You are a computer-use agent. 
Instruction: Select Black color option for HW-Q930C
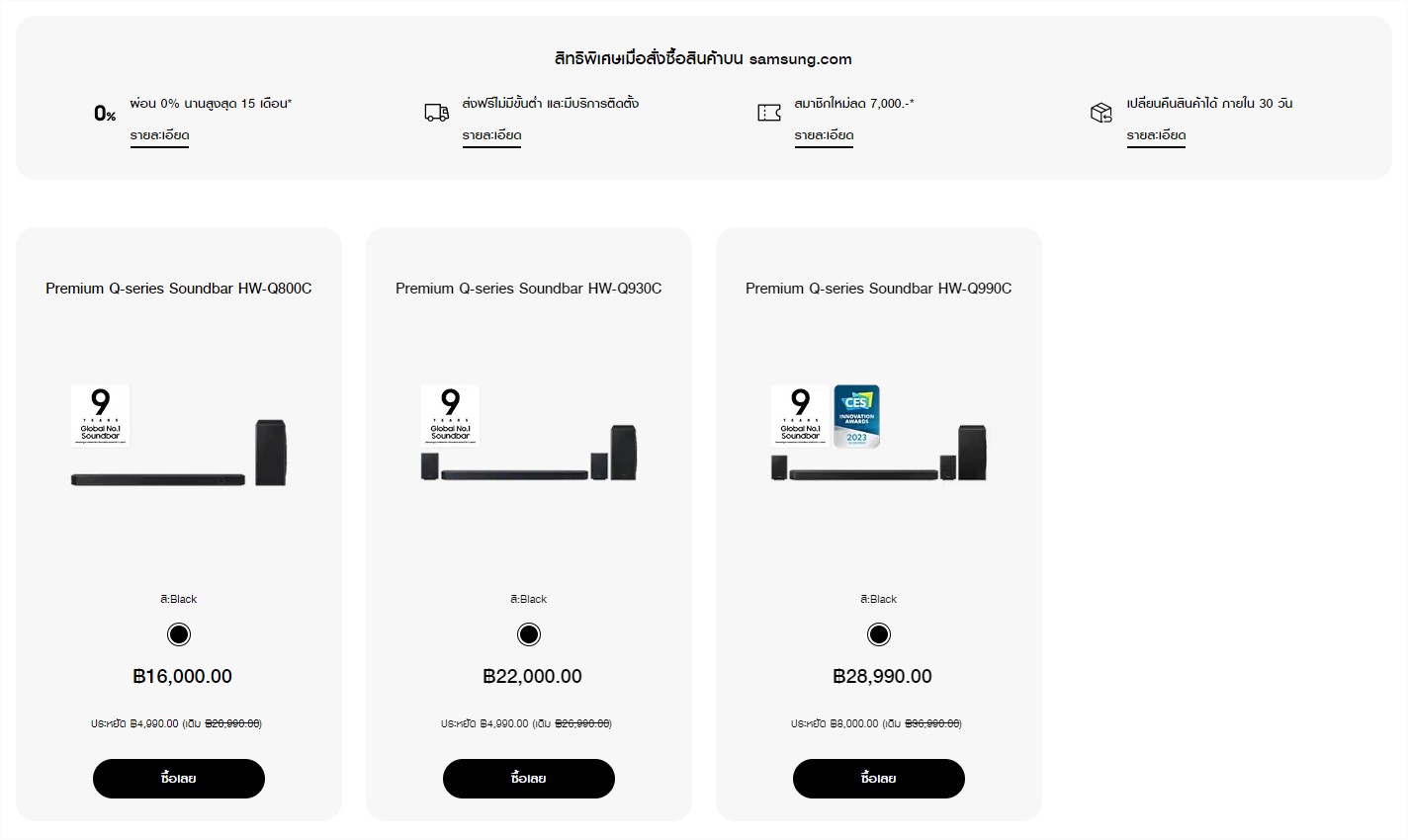[529, 634]
